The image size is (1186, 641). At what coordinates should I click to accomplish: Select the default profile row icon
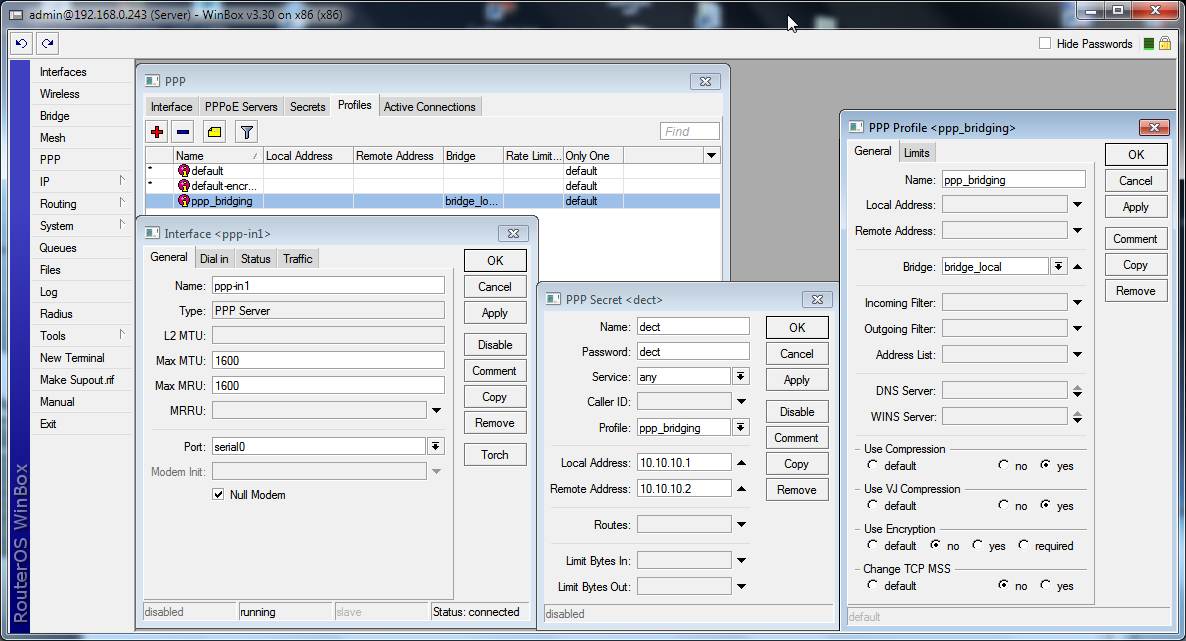[x=183, y=171]
